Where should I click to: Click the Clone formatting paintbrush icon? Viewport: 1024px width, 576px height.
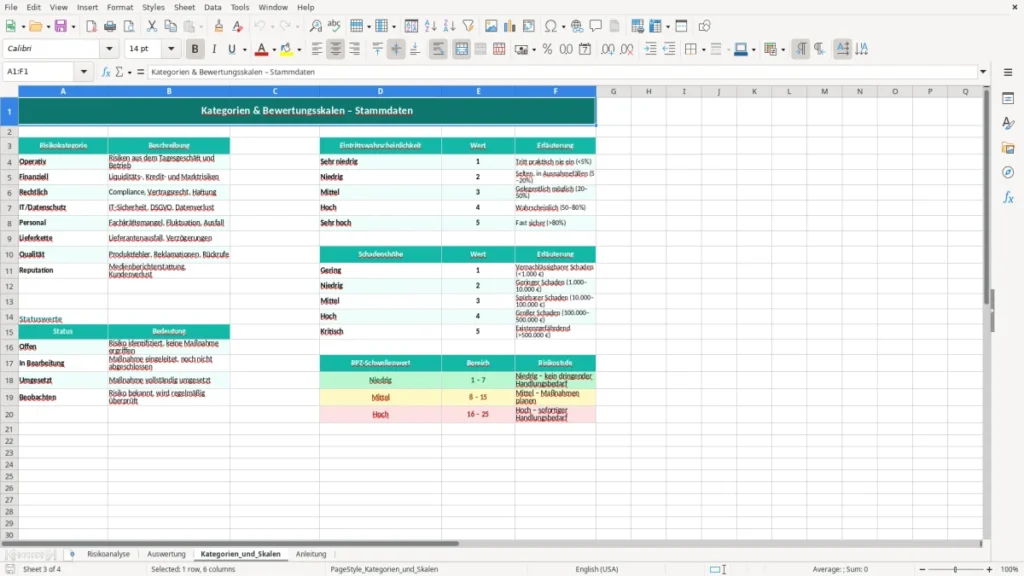(219, 26)
